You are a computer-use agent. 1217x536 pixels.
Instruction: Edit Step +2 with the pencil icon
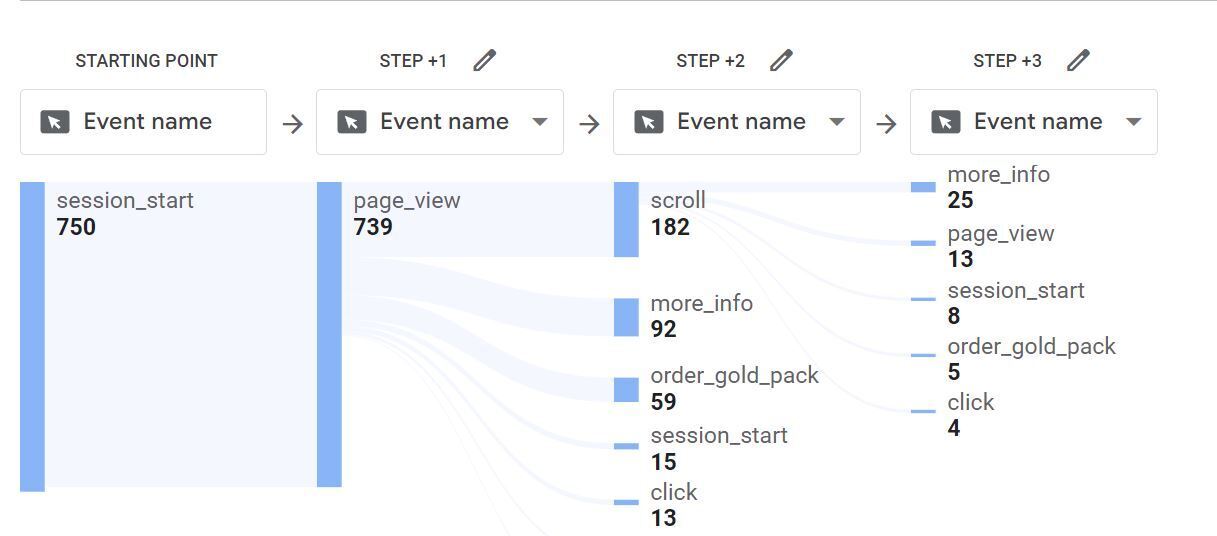[x=781, y=61]
